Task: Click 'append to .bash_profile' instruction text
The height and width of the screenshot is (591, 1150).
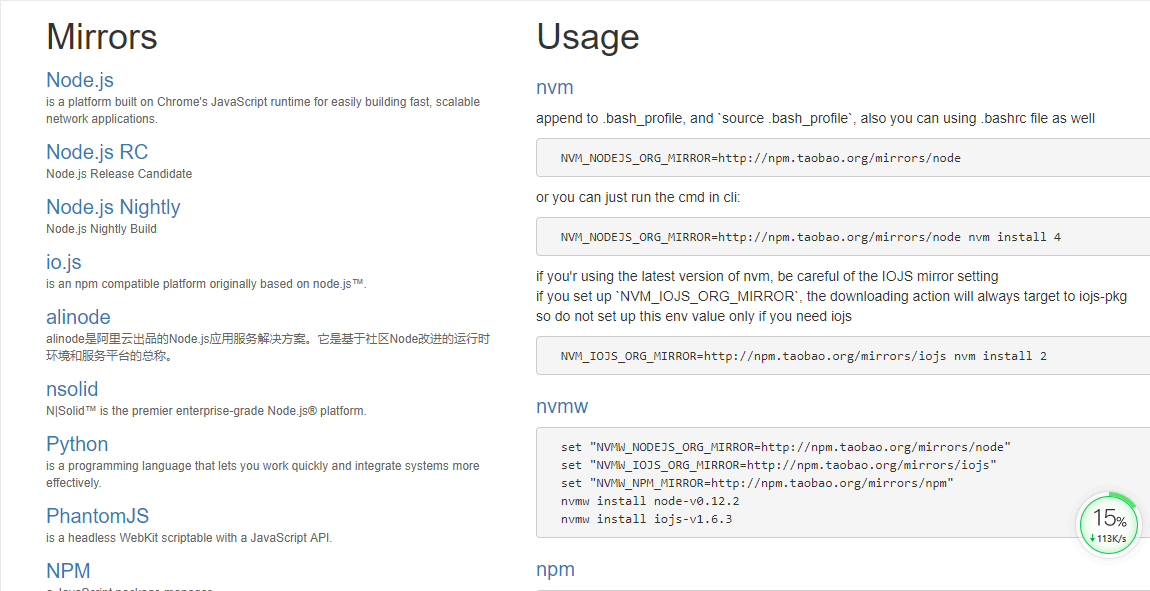Action: point(816,118)
